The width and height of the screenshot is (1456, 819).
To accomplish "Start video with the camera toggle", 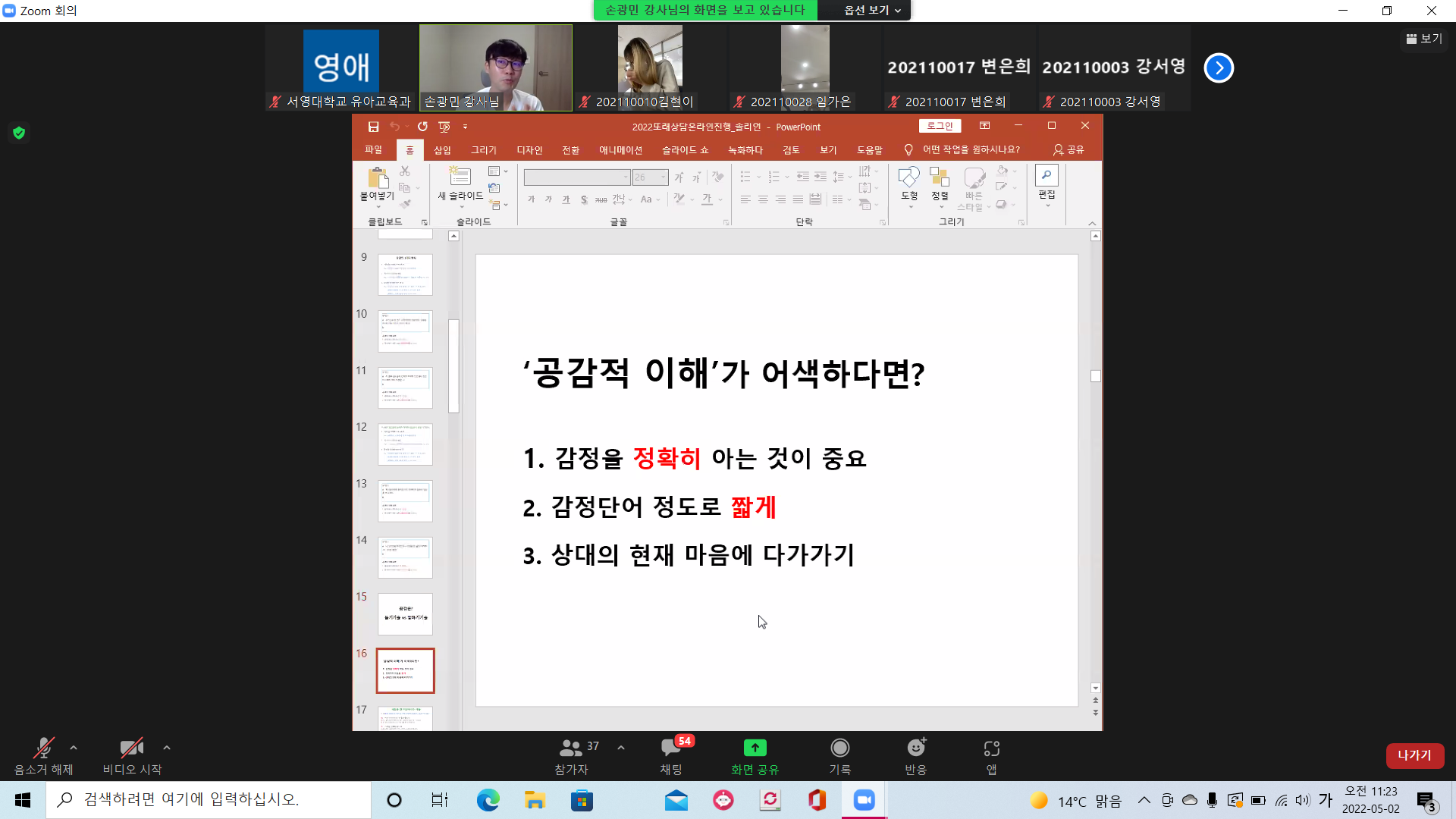I will click(x=131, y=748).
